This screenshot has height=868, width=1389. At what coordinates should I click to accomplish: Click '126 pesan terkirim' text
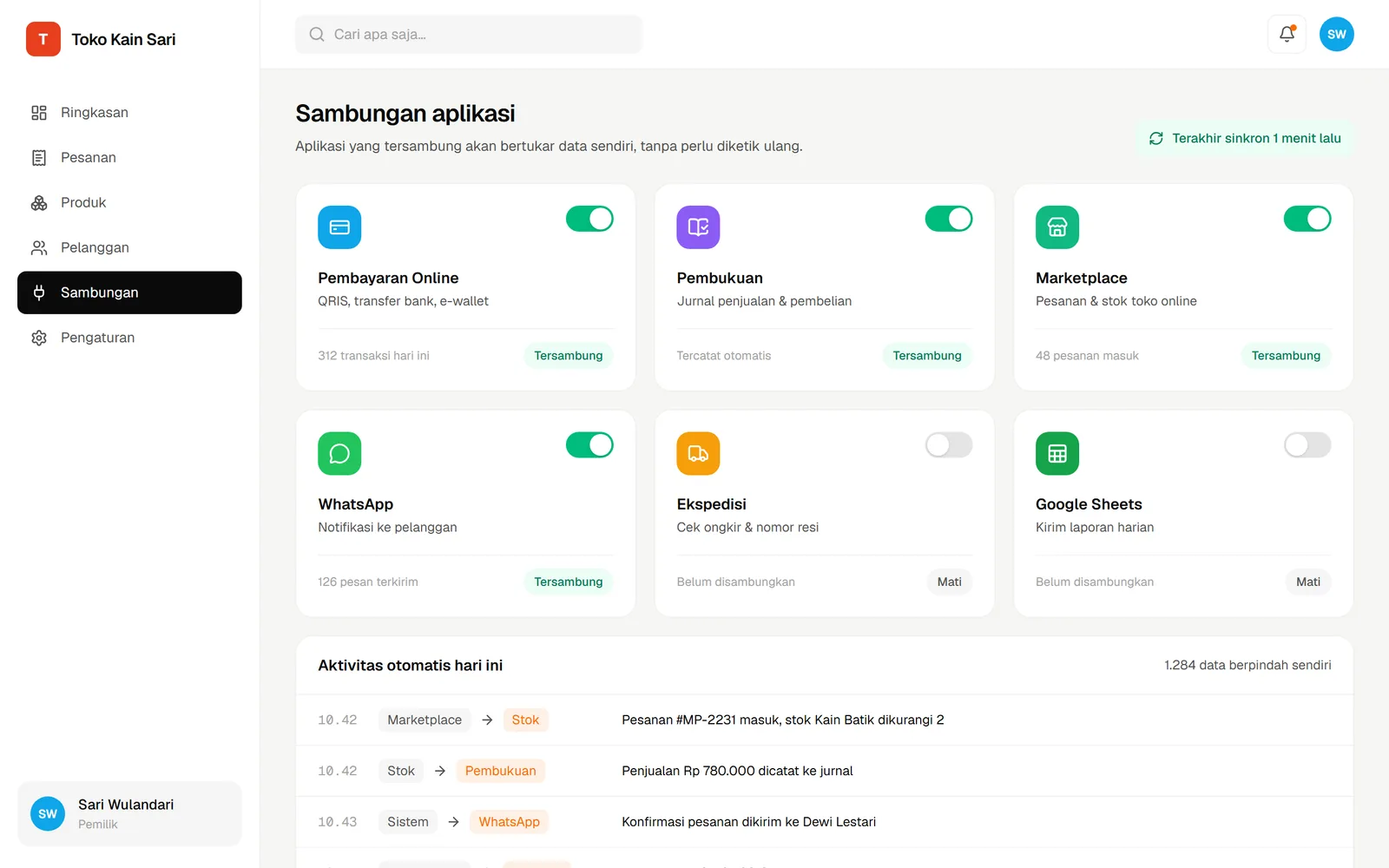click(x=368, y=582)
